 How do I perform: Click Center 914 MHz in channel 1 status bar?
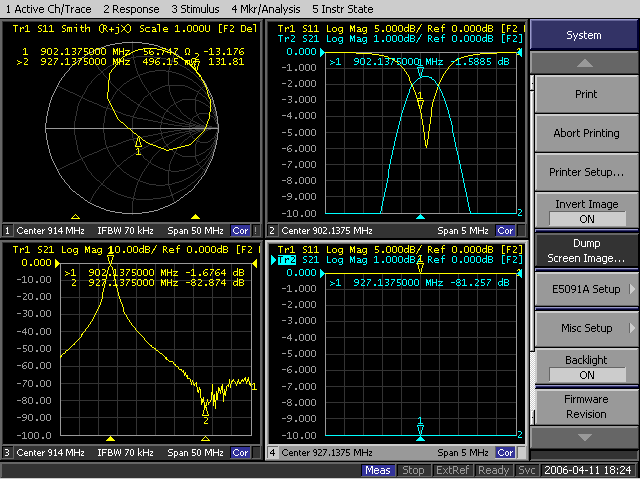tap(50, 231)
